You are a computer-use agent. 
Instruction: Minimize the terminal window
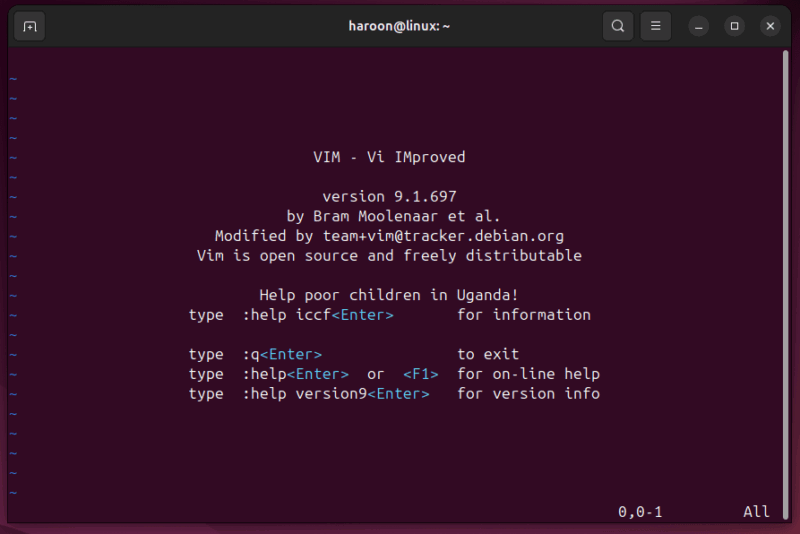click(x=698, y=26)
